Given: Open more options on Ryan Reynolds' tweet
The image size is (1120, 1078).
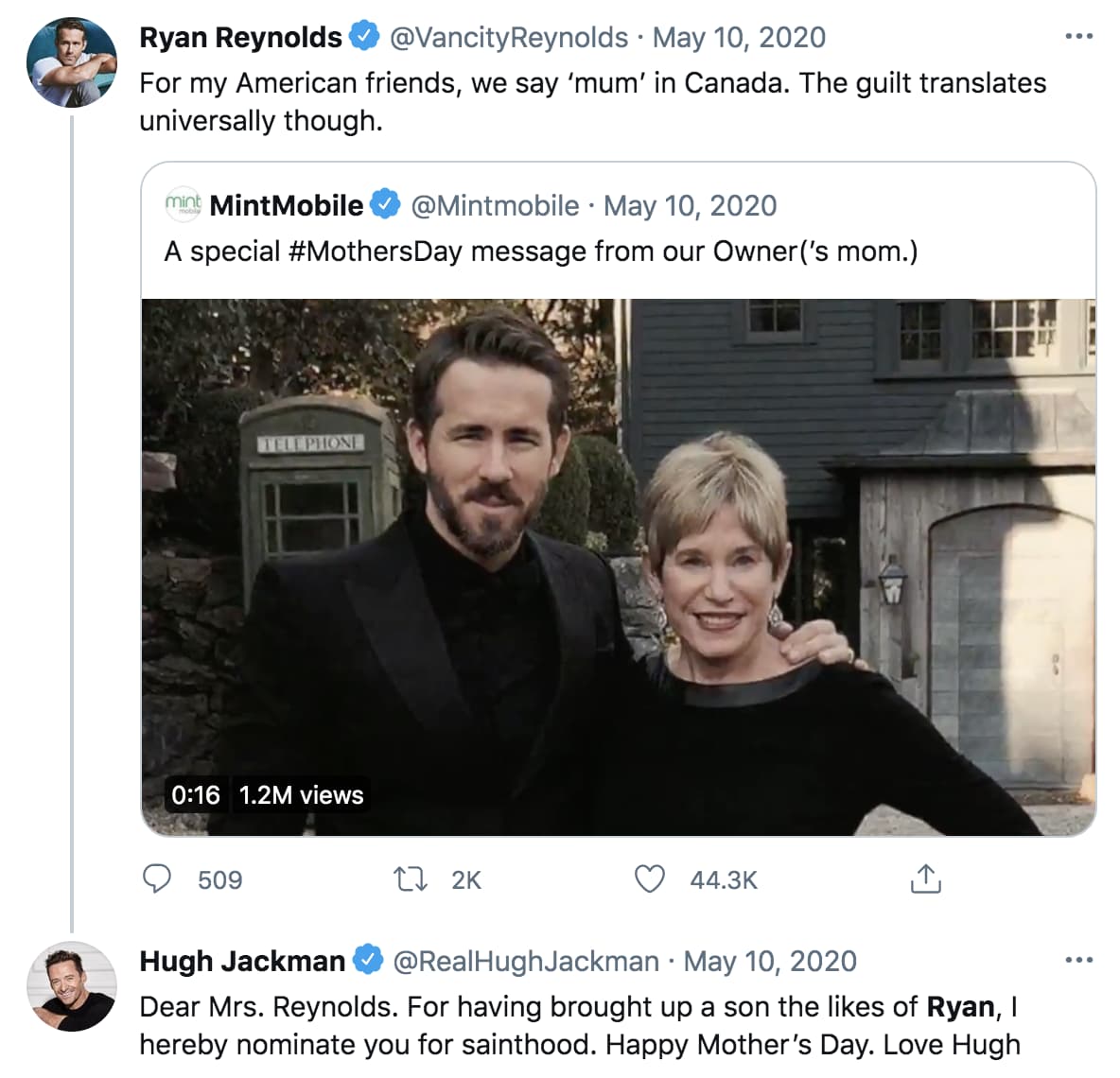Looking at the screenshot, I should tap(1078, 37).
